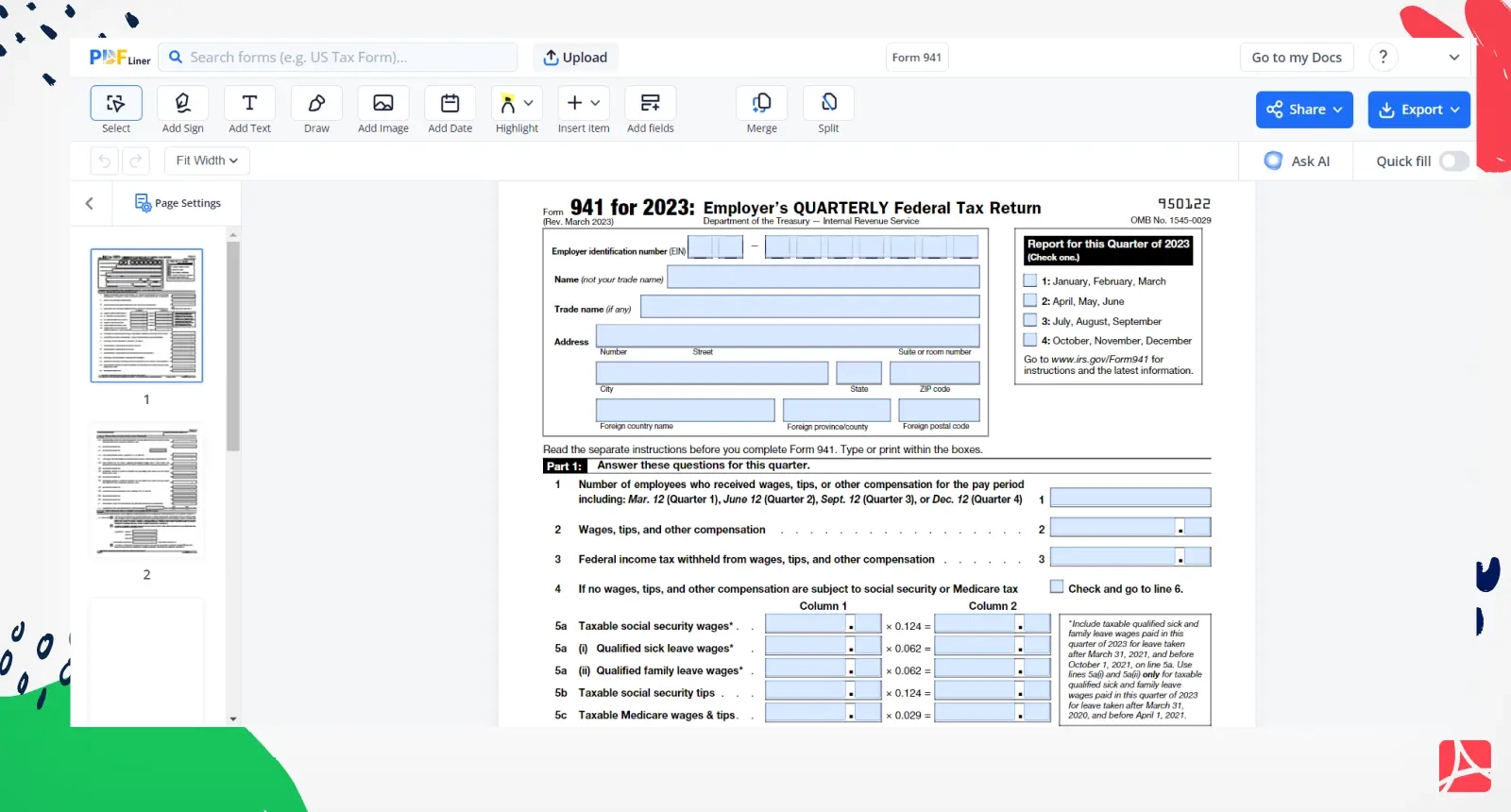This screenshot has height=812, width=1511.
Task: Tick 'Check and go to line 6' box
Action: click(1057, 586)
